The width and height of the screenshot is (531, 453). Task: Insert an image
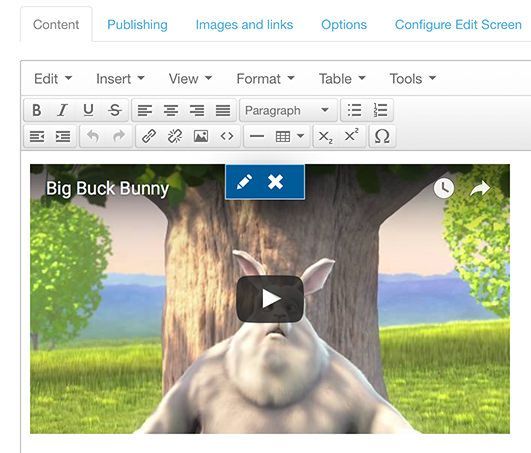point(201,136)
